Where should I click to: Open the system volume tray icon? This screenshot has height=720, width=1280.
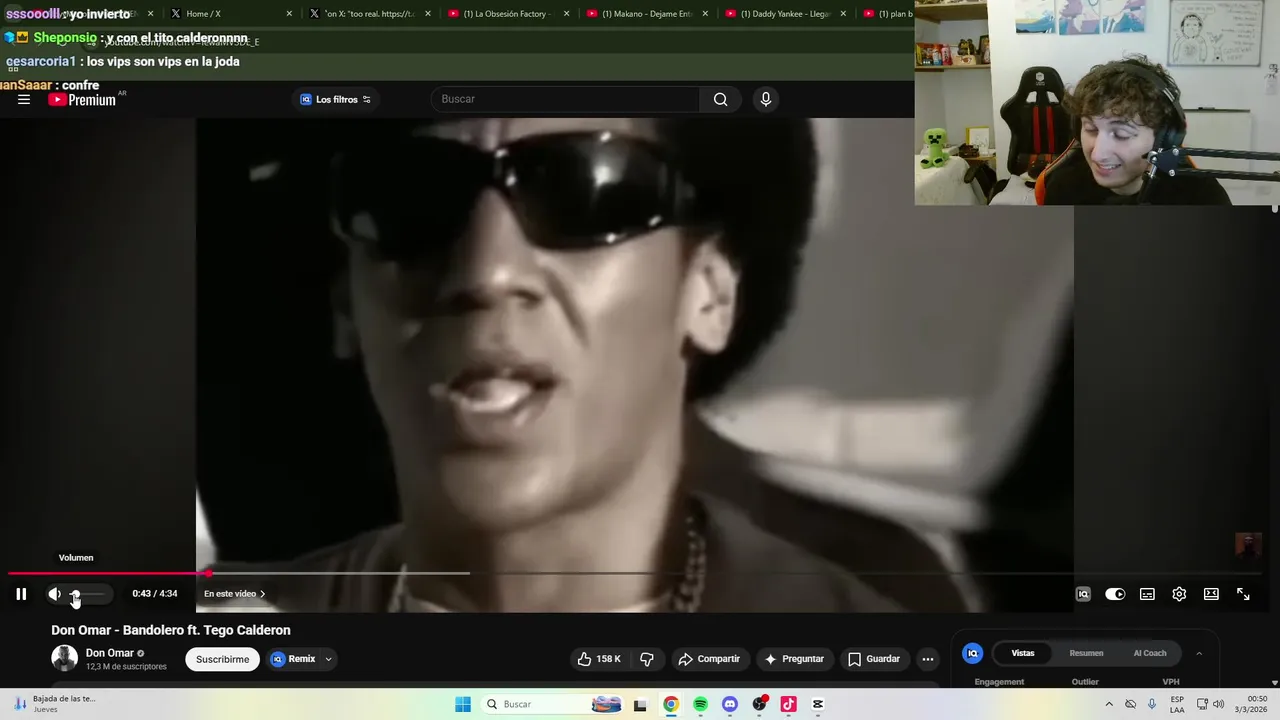pyautogui.click(x=1218, y=704)
